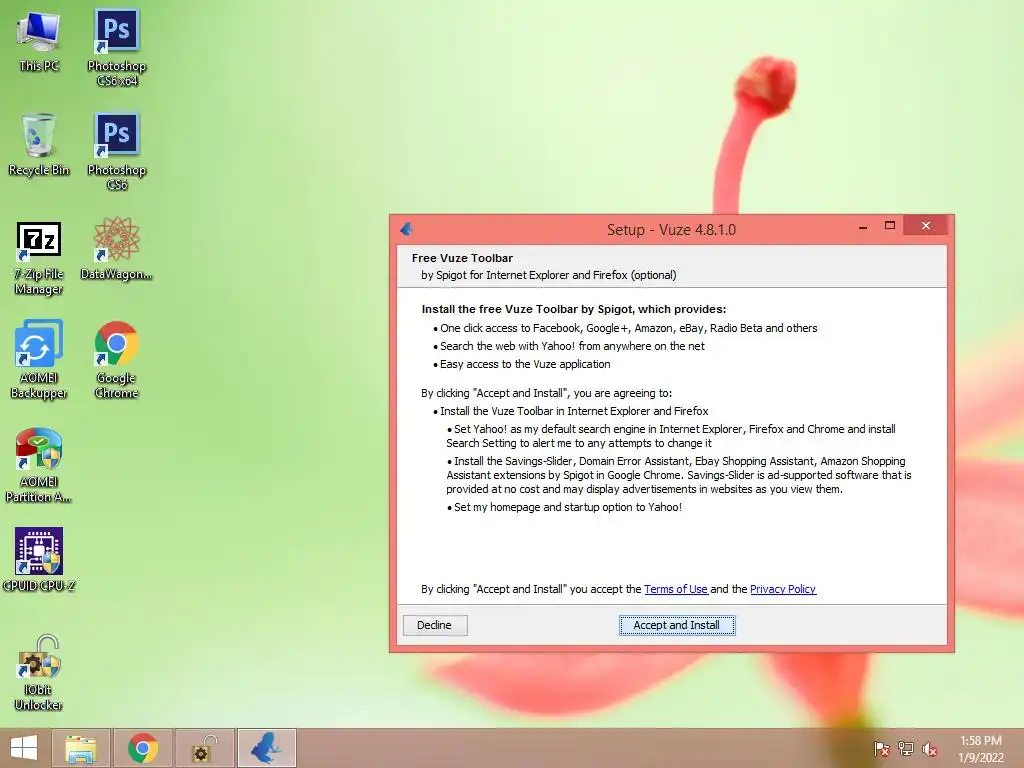The height and width of the screenshot is (768, 1024).
Task: Click Accept and Install button
Action: pos(677,625)
